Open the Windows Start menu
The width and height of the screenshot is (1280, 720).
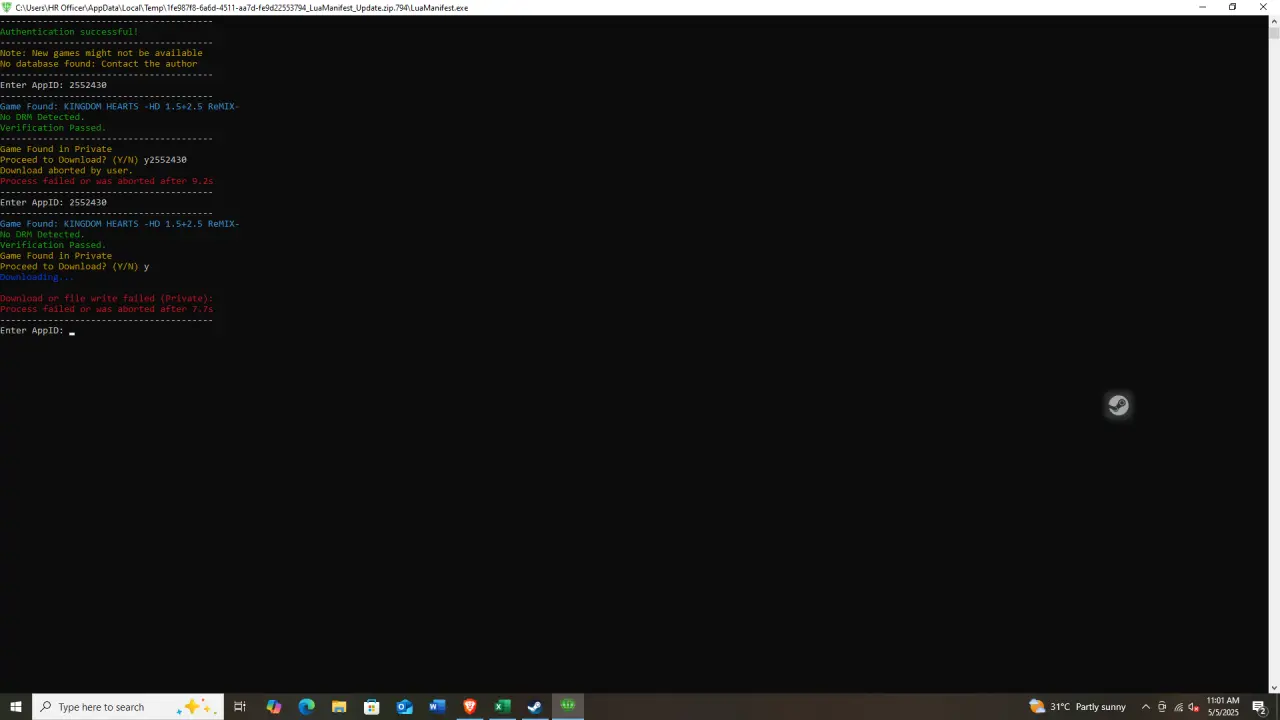[16, 707]
